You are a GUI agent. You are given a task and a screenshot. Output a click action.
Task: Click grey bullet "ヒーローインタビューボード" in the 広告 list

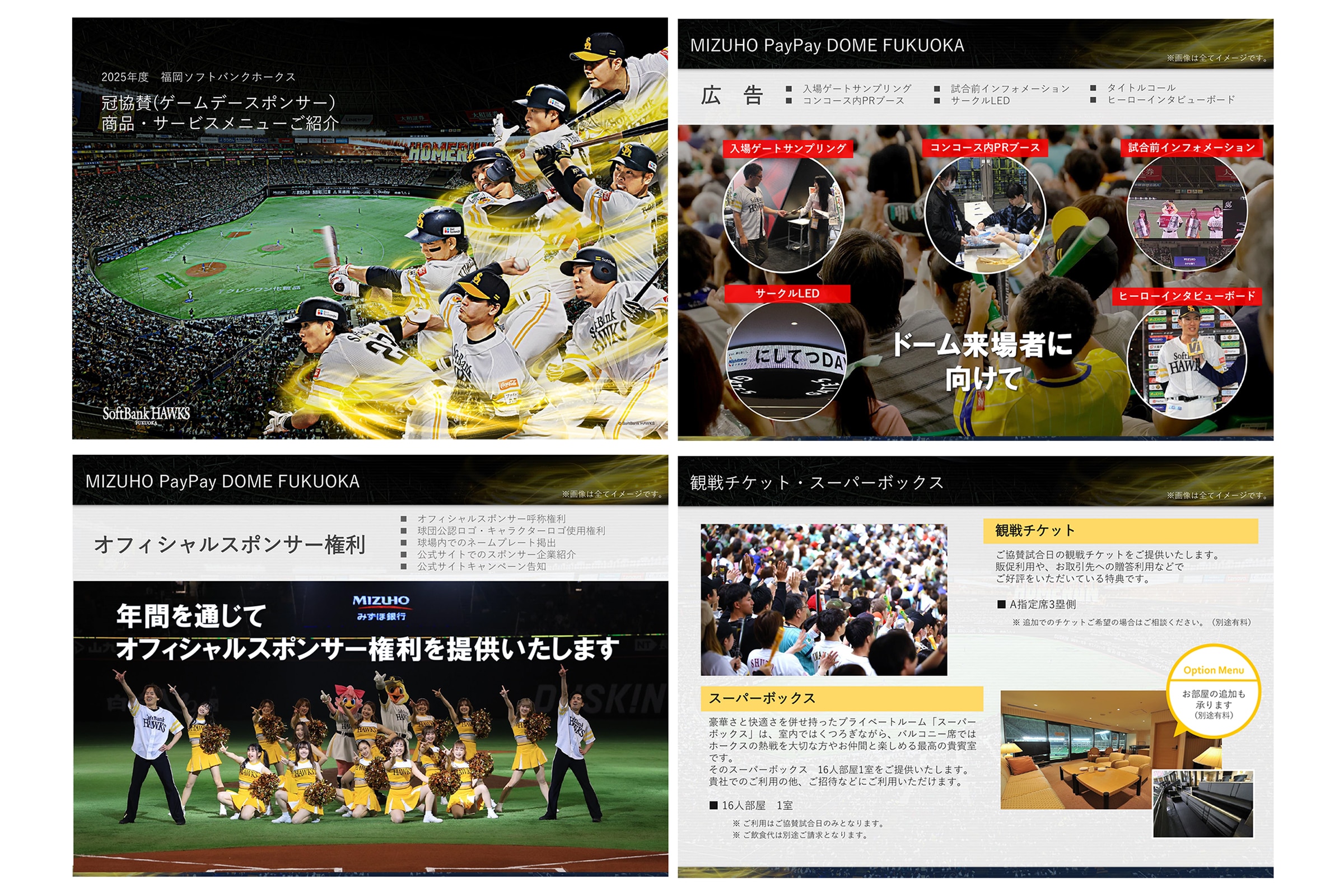(x=1171, y=100)
